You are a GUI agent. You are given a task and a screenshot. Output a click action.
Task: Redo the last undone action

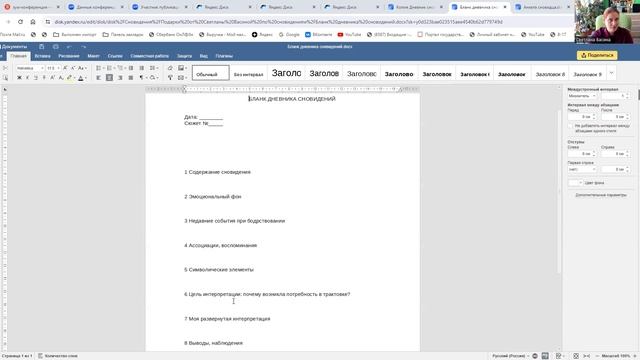pyautogui.click(x=83, y=47)
